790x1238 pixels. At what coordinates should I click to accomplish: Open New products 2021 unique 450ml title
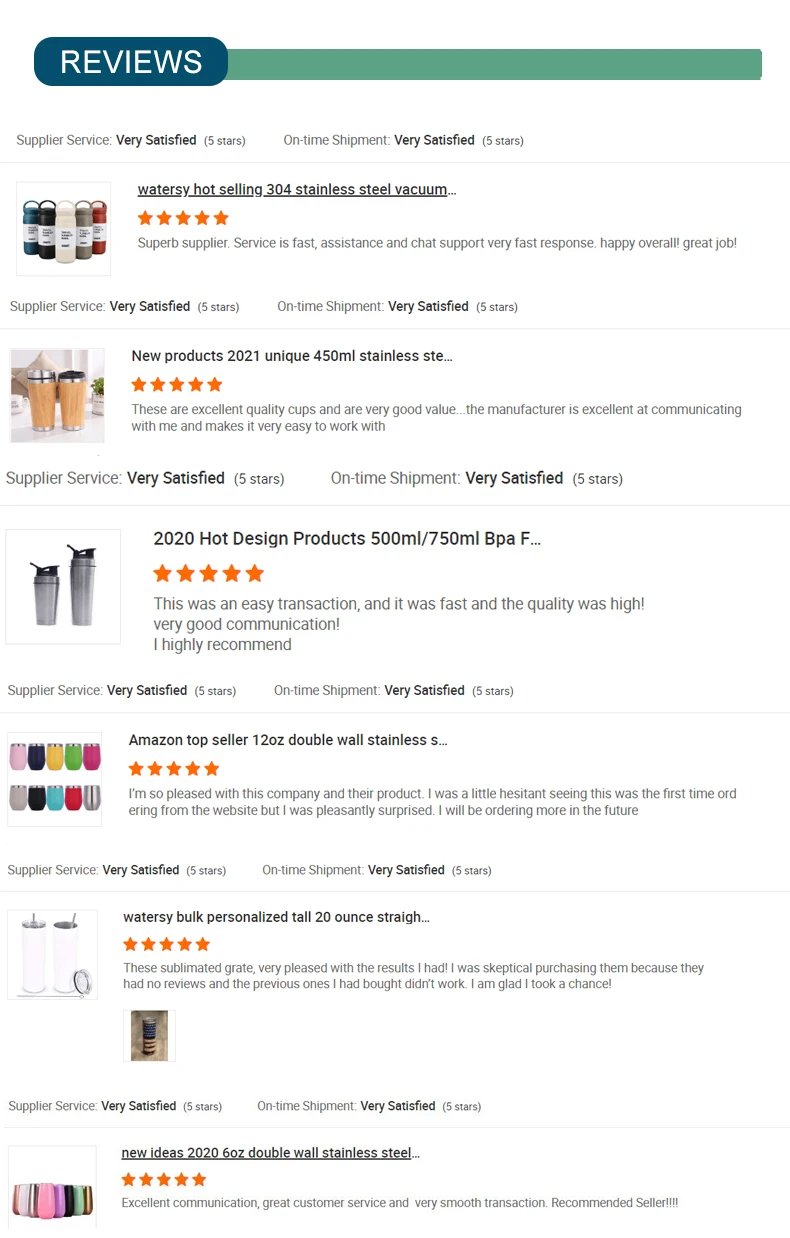pyautogui.click(x=291, y=356)
